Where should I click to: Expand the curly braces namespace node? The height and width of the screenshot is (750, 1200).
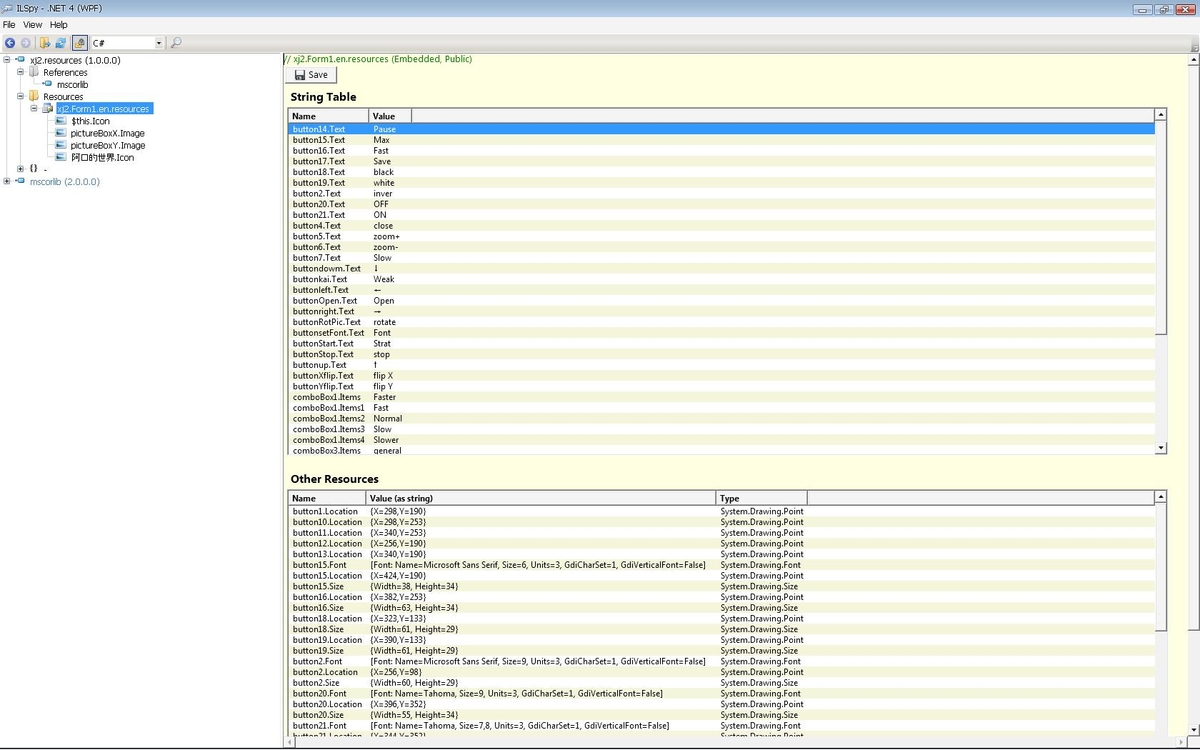20,169
